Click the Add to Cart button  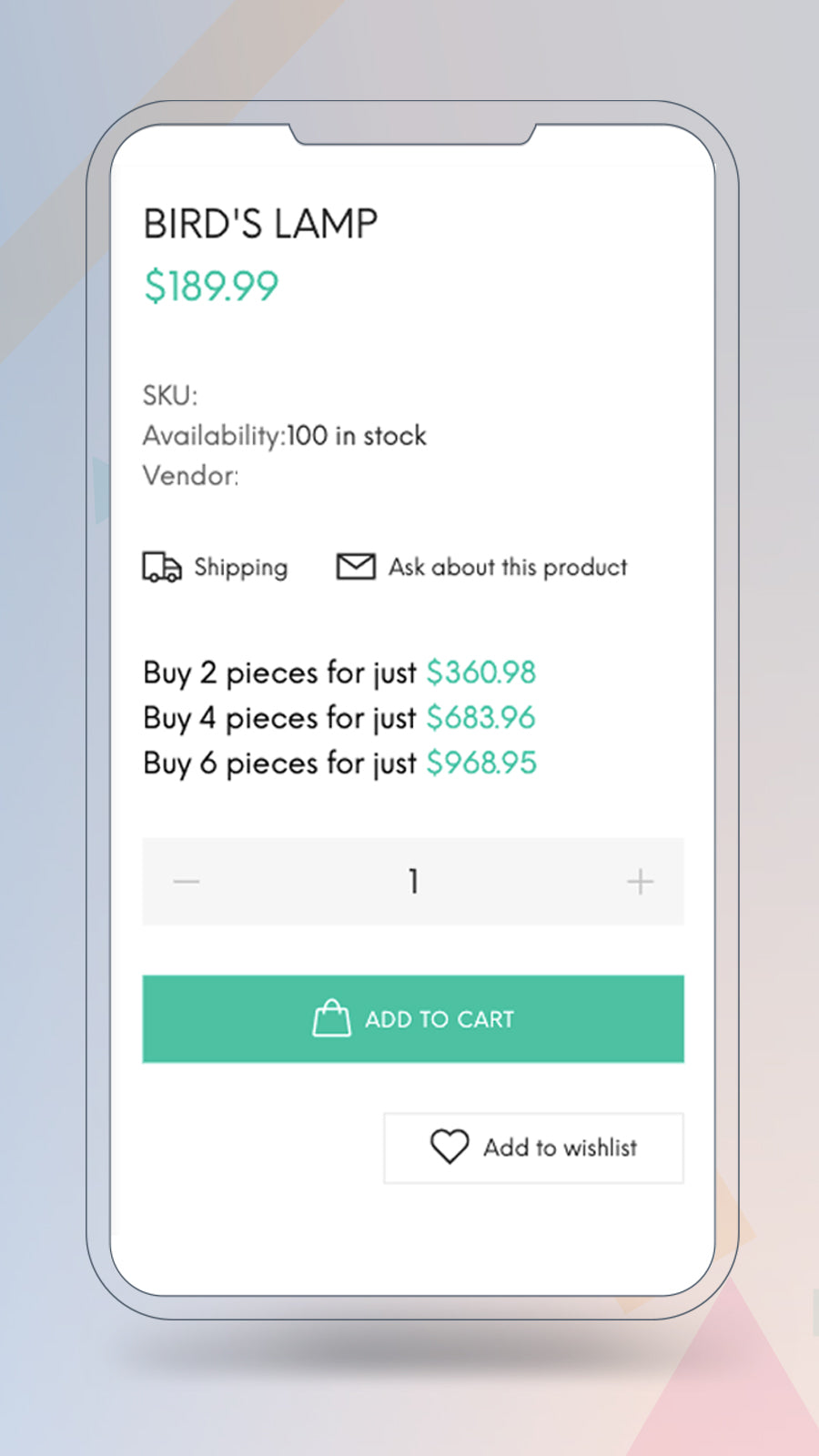point(413,1018)
